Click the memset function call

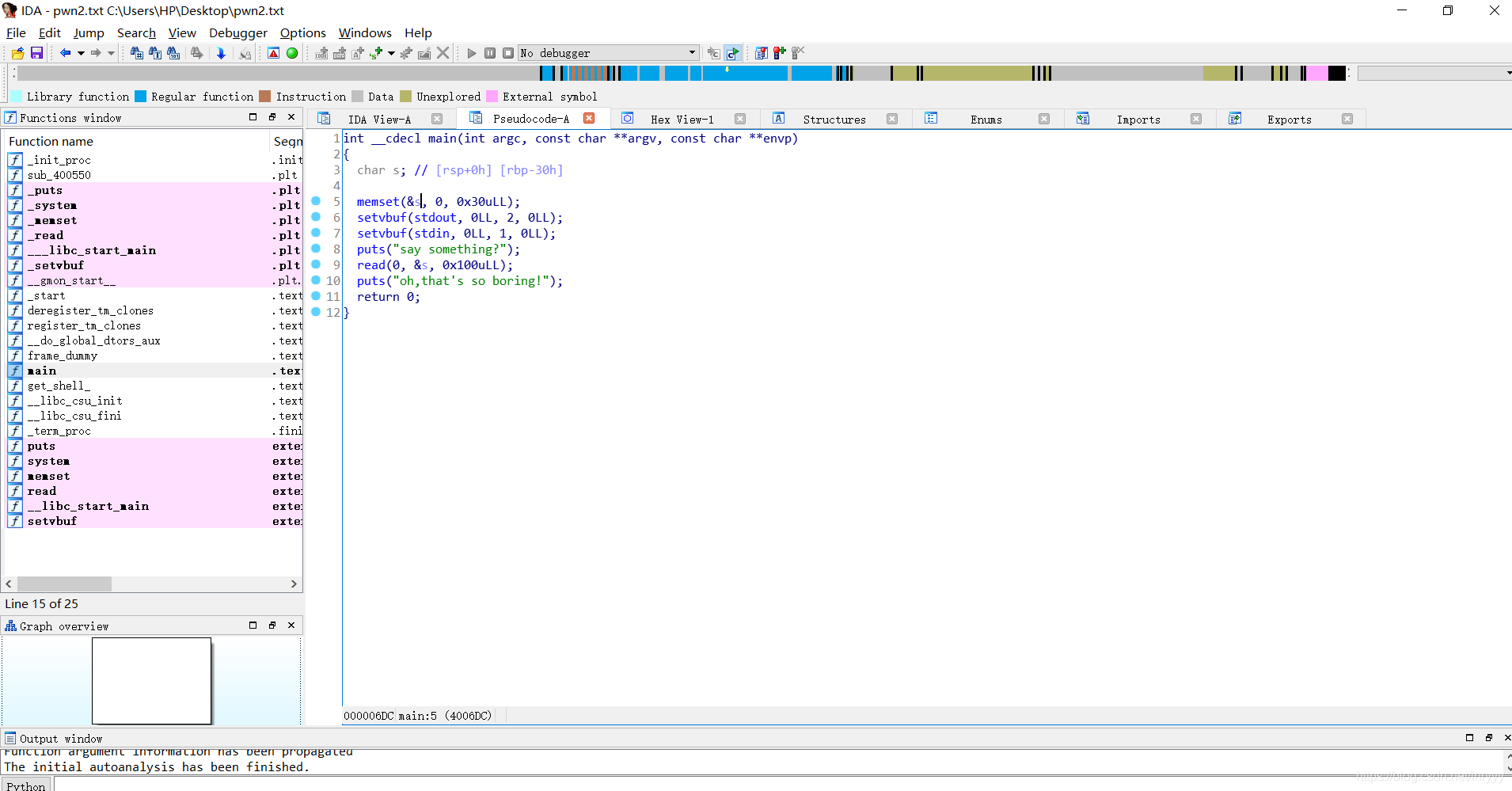click(x=378, y=202)
